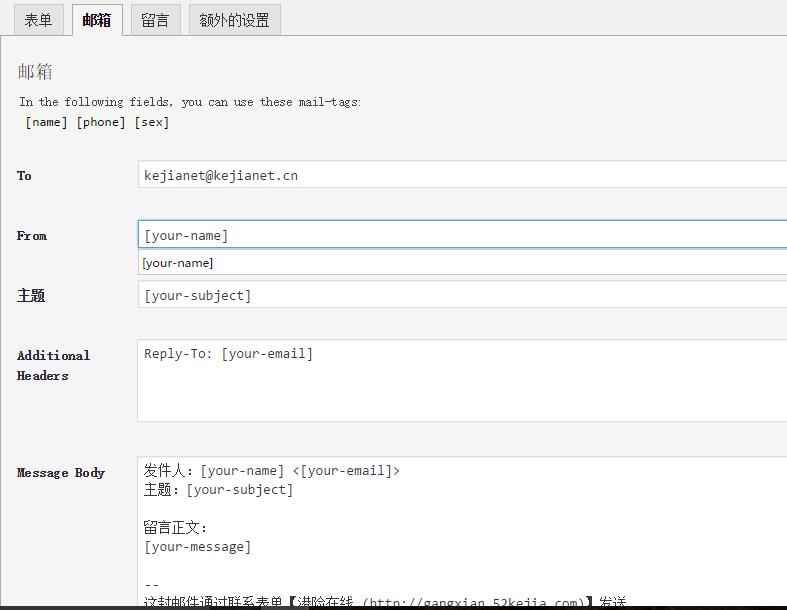Switch to the 表单 tab
Screen dimensions: 787x610
tap(38, 20)
